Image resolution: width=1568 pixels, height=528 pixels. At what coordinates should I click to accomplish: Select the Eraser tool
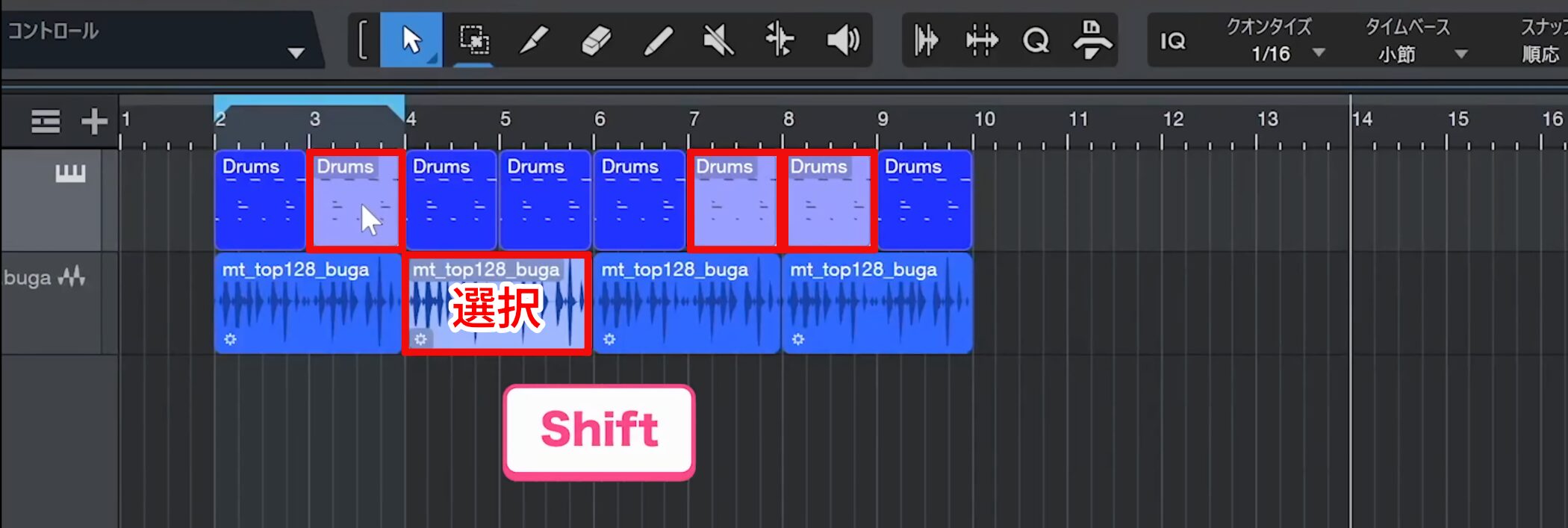coord(596,40)
